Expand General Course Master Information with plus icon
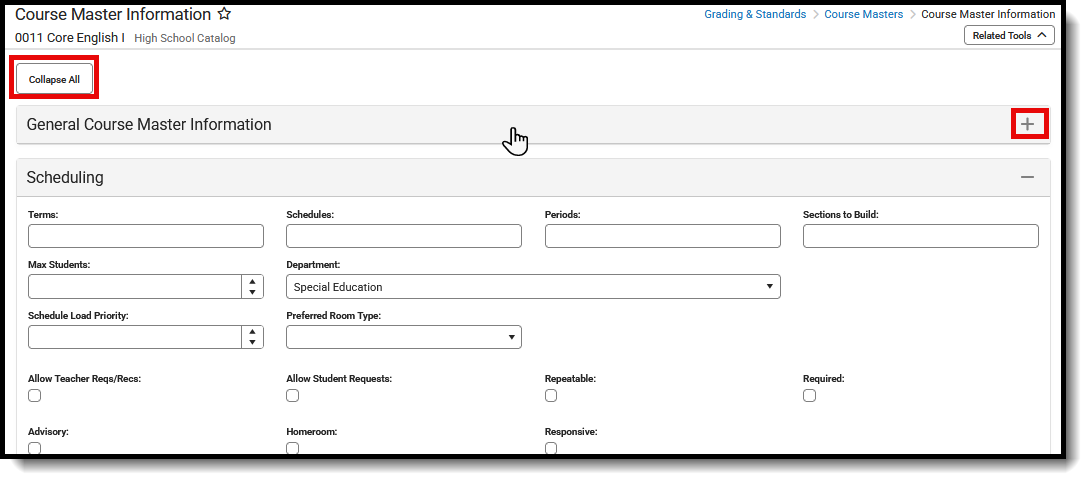Viewport: 1091px width, 484px height. (x=1028, y=124)
